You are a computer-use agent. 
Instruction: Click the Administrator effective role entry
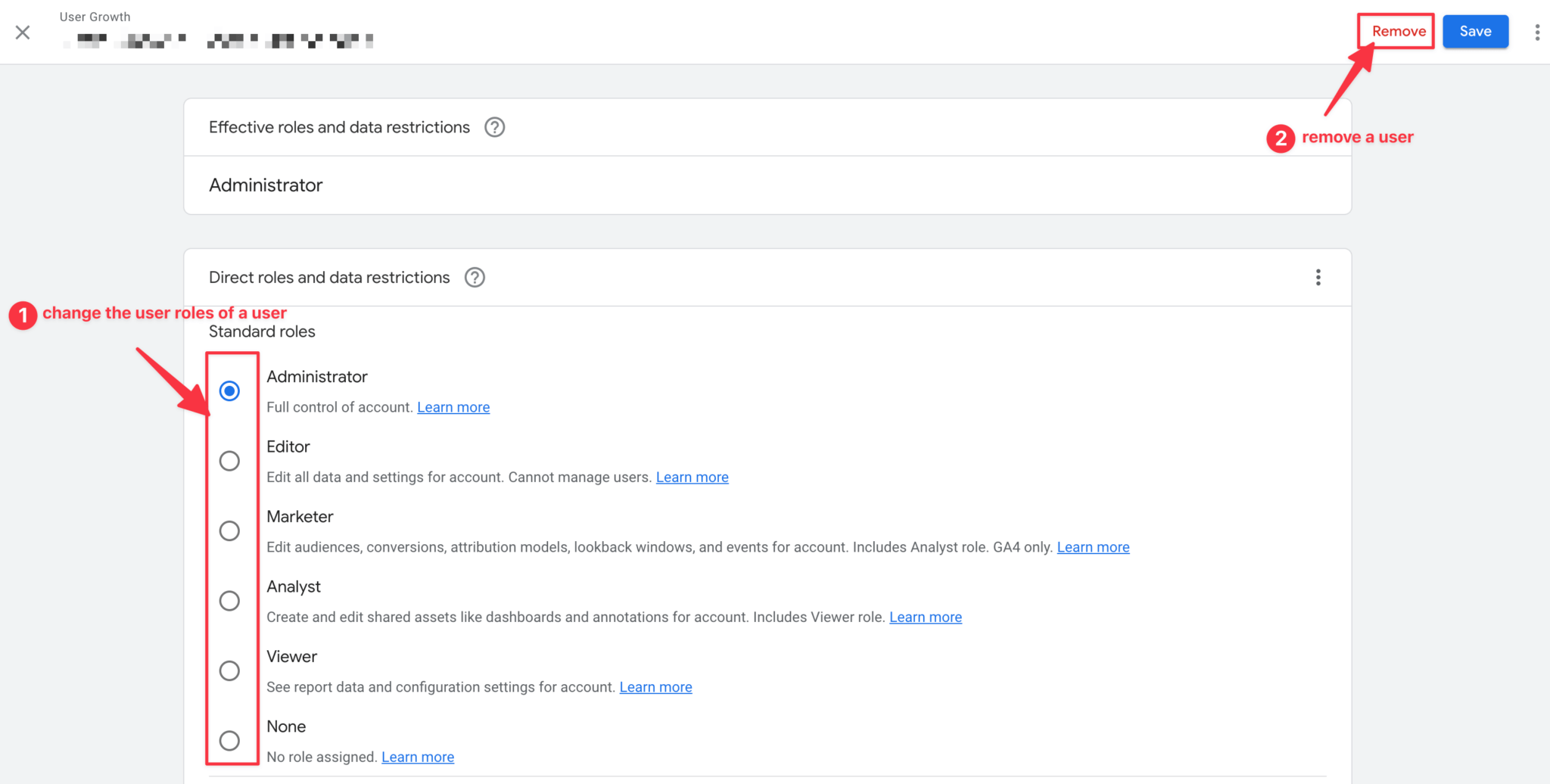[x=265, y=185]
